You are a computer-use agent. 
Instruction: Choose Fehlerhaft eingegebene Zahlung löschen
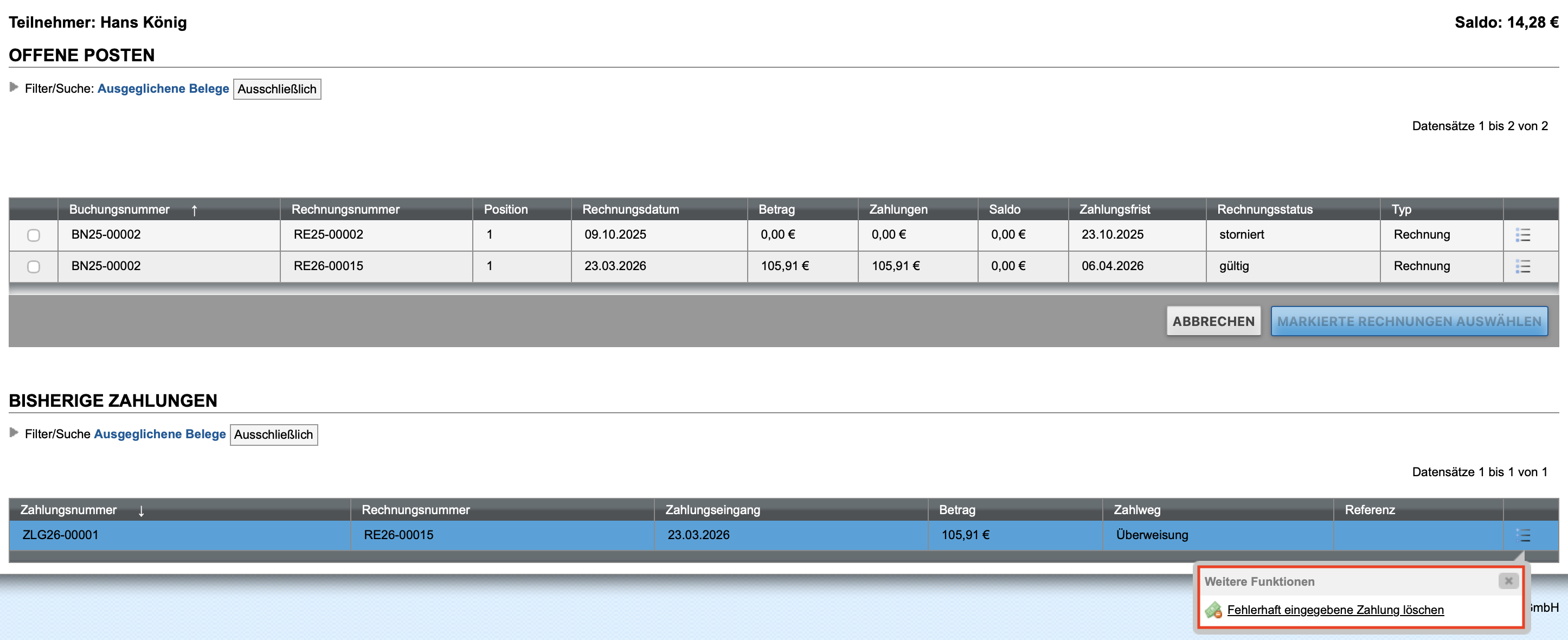[x=1335, y=610]
